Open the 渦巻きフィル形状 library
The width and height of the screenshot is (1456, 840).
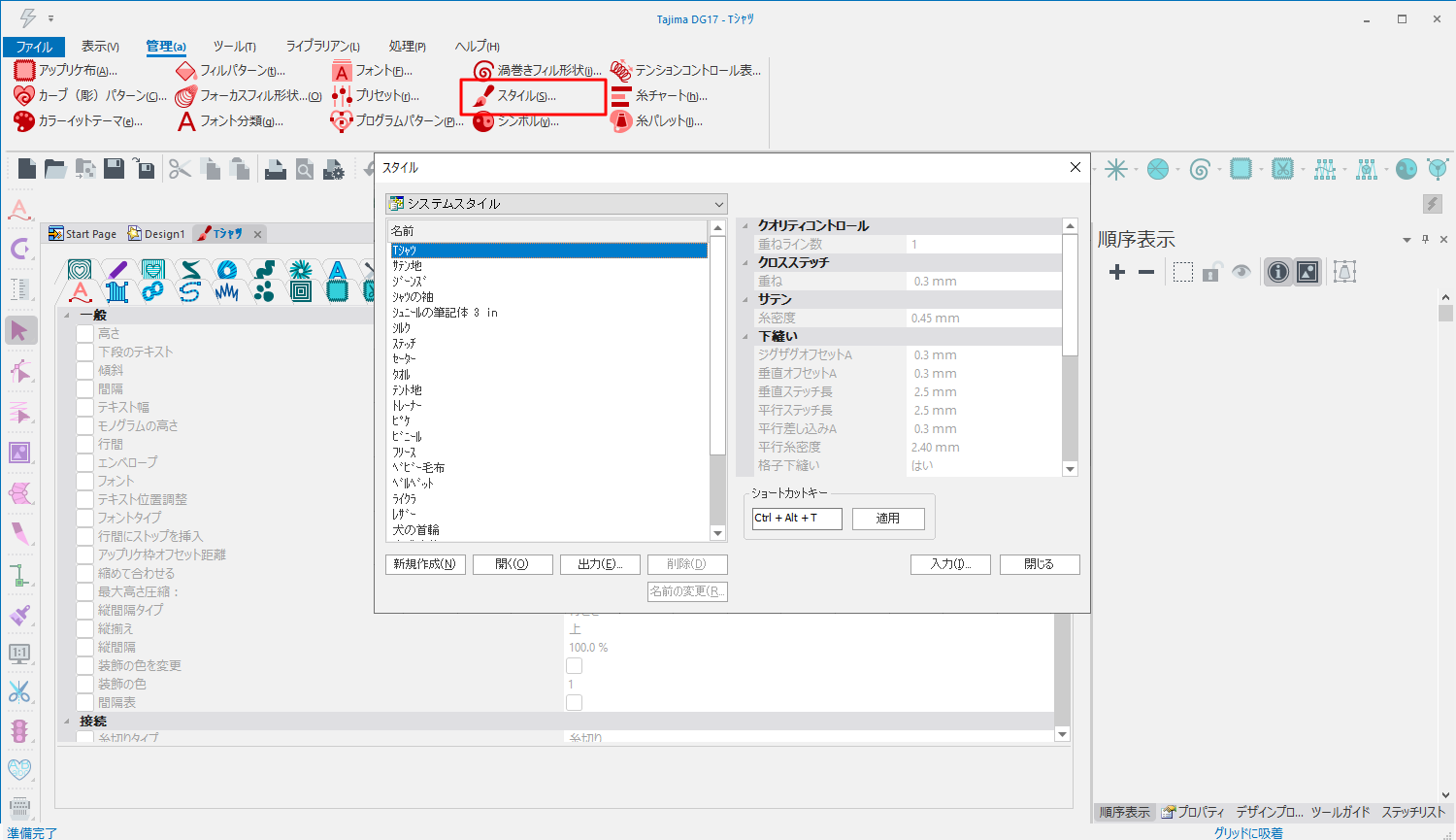point(483,71)
